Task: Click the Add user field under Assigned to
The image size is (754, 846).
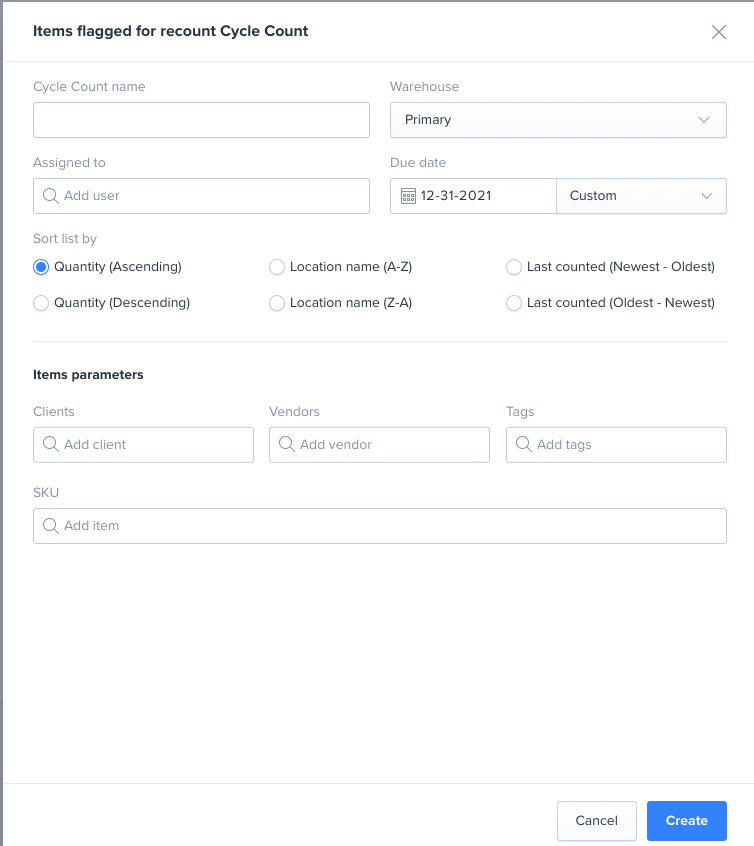Action: click(200, 196)
